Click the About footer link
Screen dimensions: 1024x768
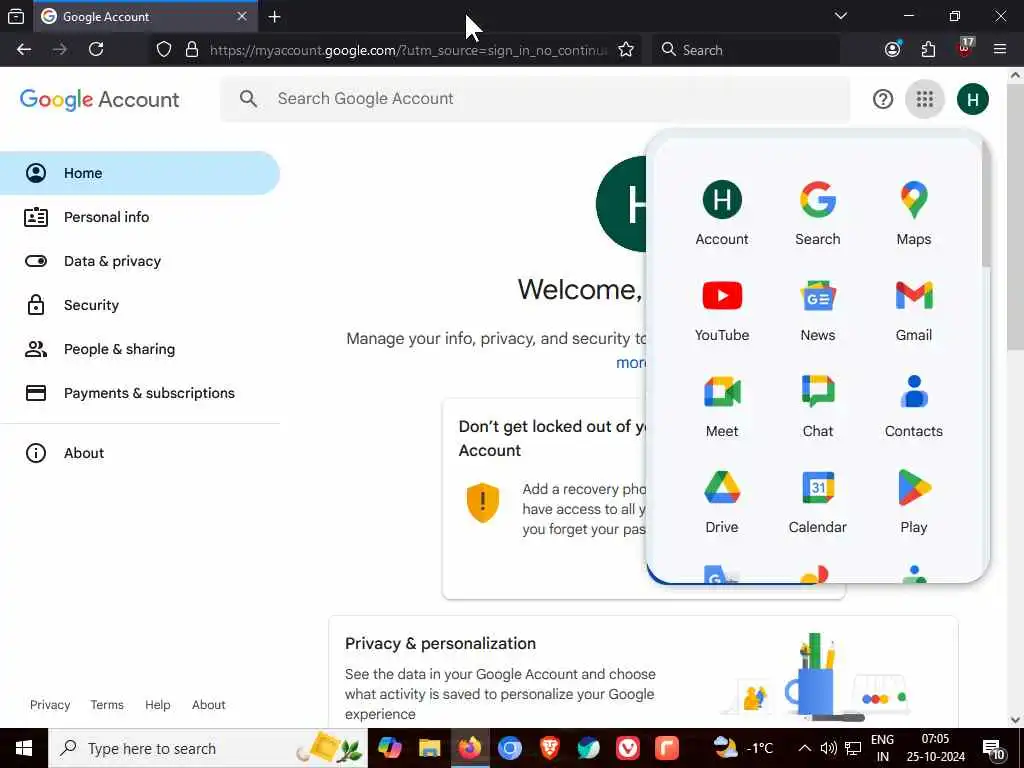(x=208, y=705)
